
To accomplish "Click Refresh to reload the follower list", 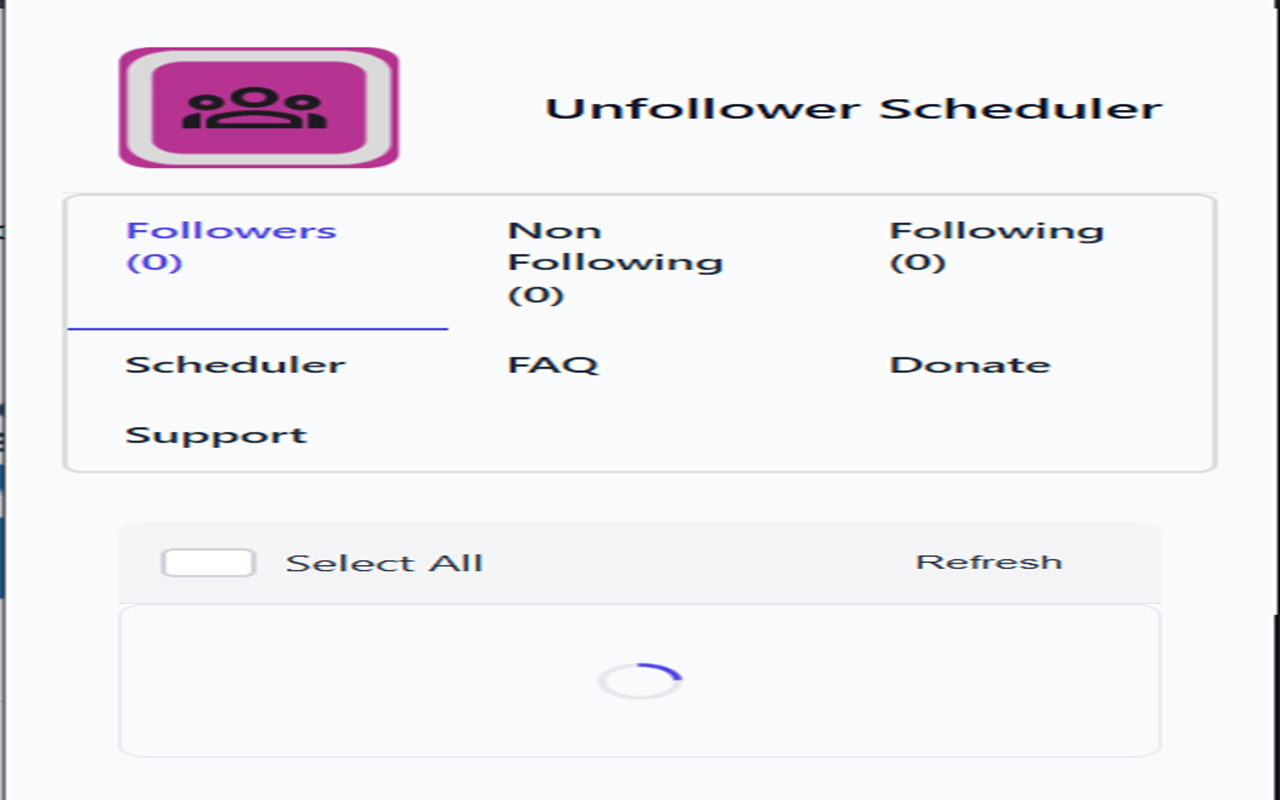I will point(989,561).
